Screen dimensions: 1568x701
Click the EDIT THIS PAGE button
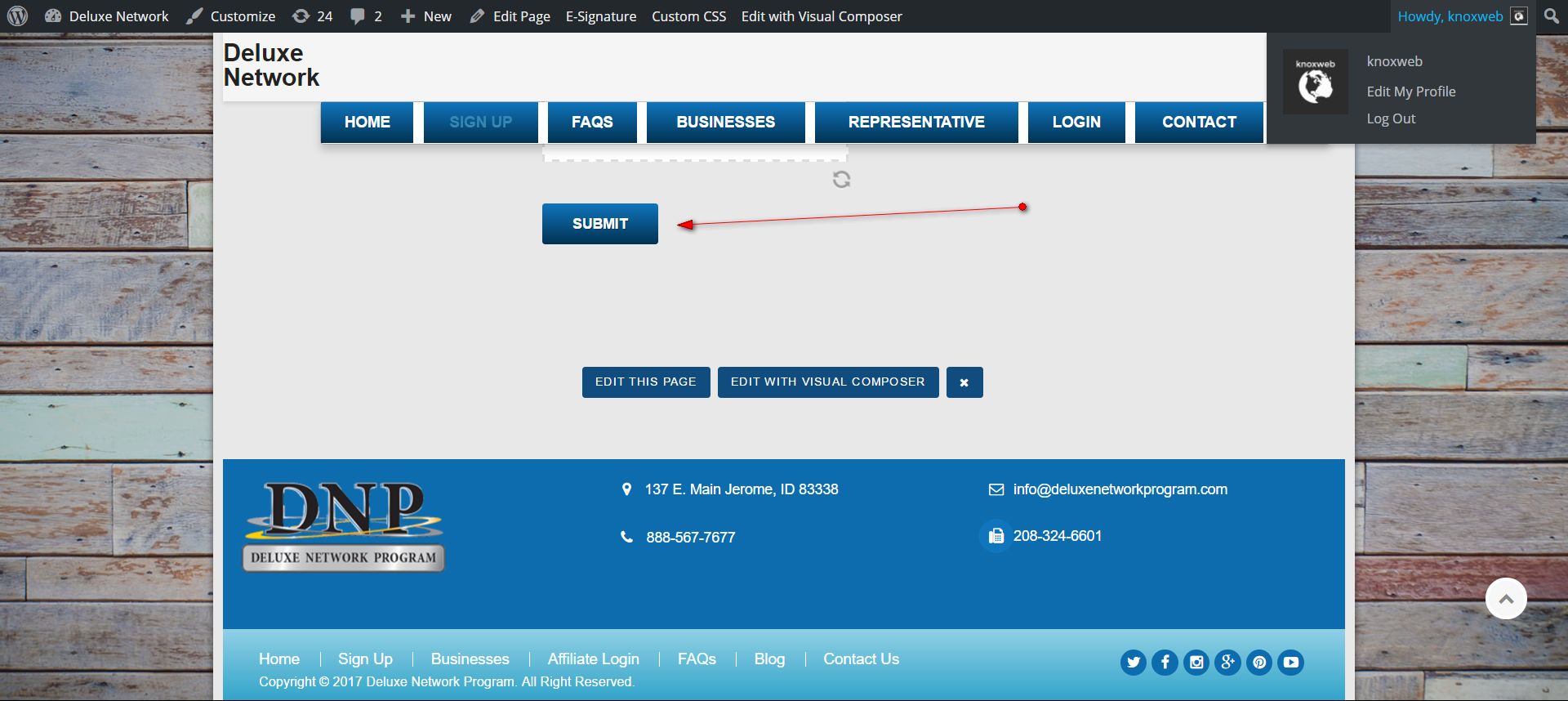[x=646, y=382]
